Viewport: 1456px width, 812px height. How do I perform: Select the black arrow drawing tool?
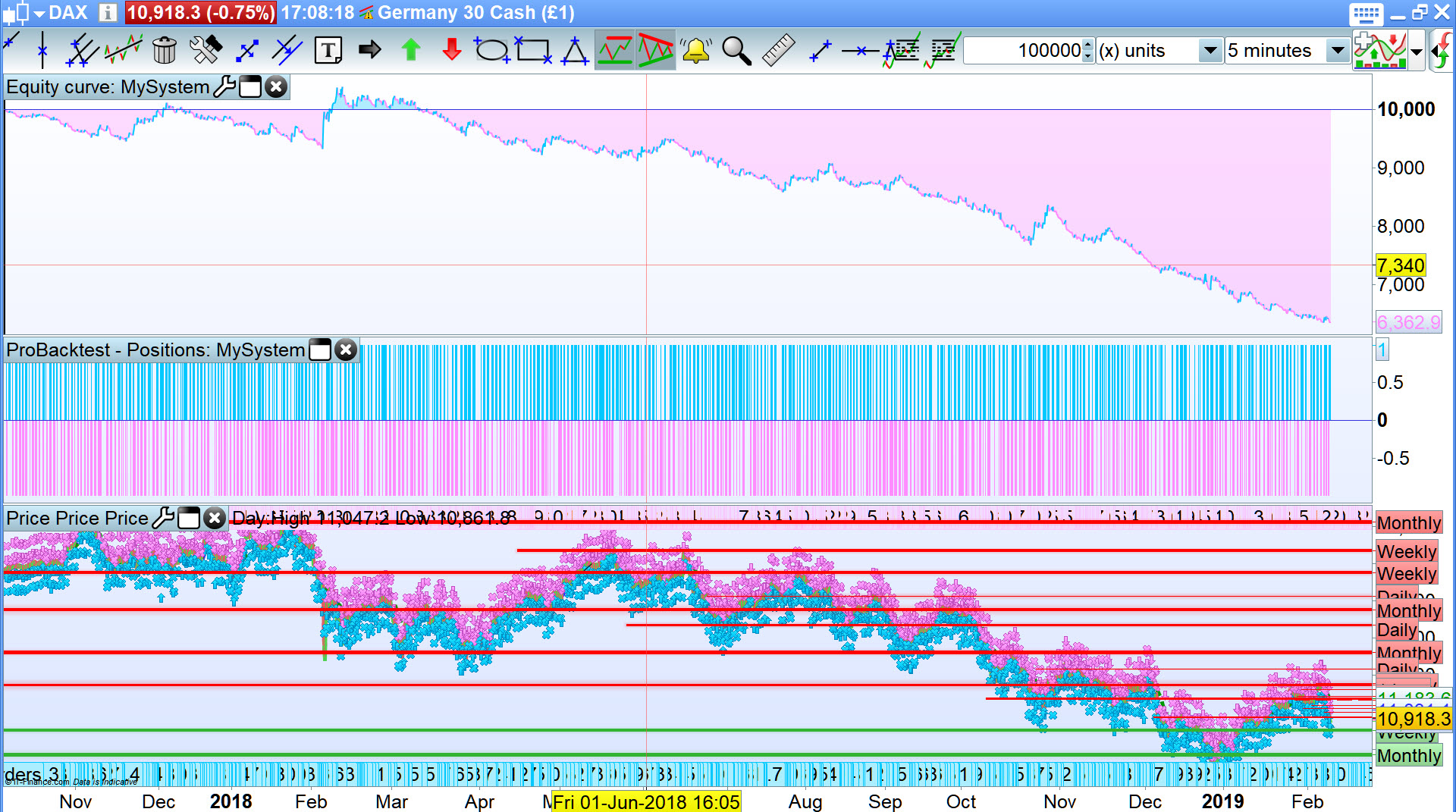tap(369, 50)
